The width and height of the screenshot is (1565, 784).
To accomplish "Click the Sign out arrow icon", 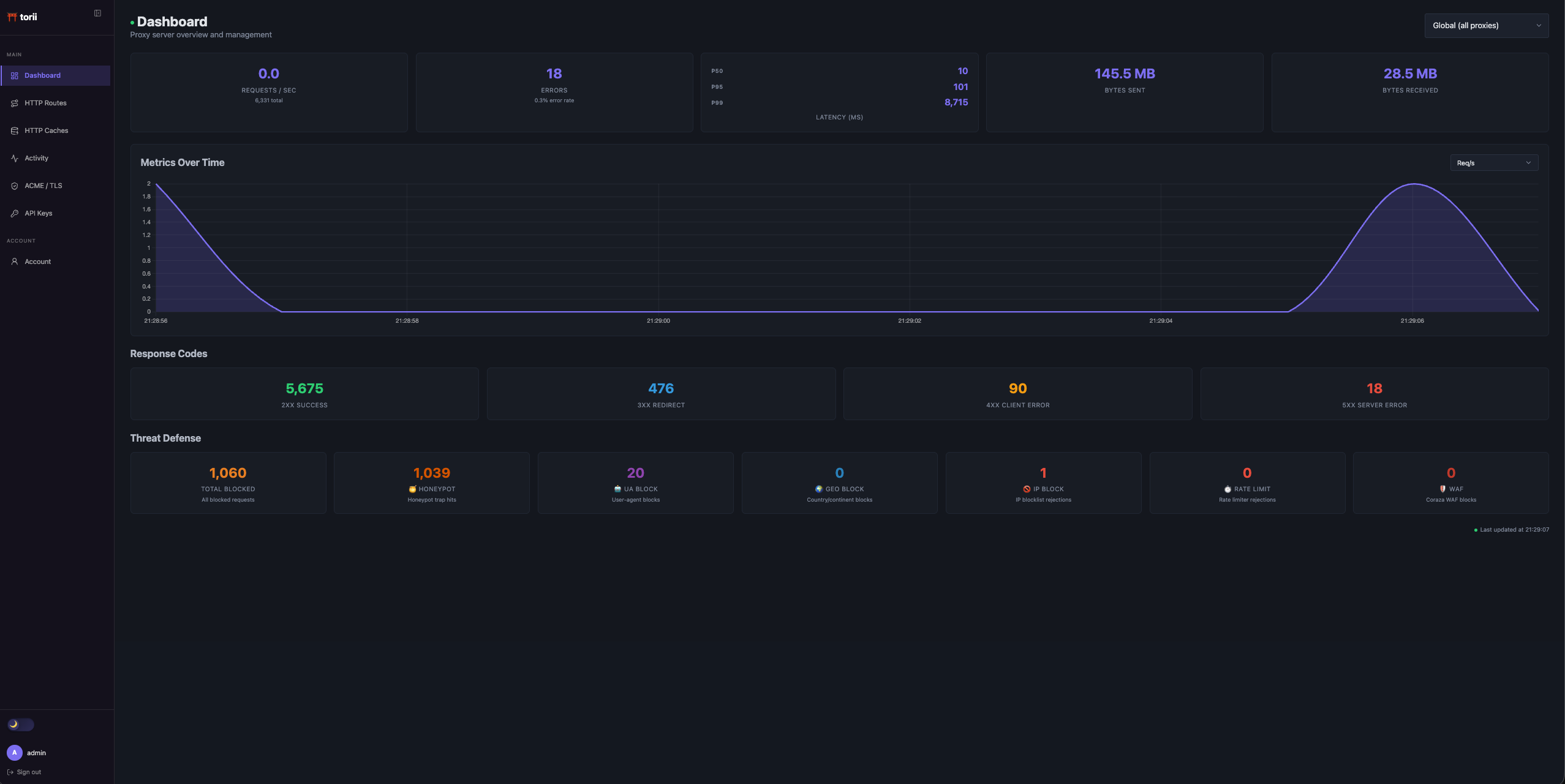I will point(10,772).
